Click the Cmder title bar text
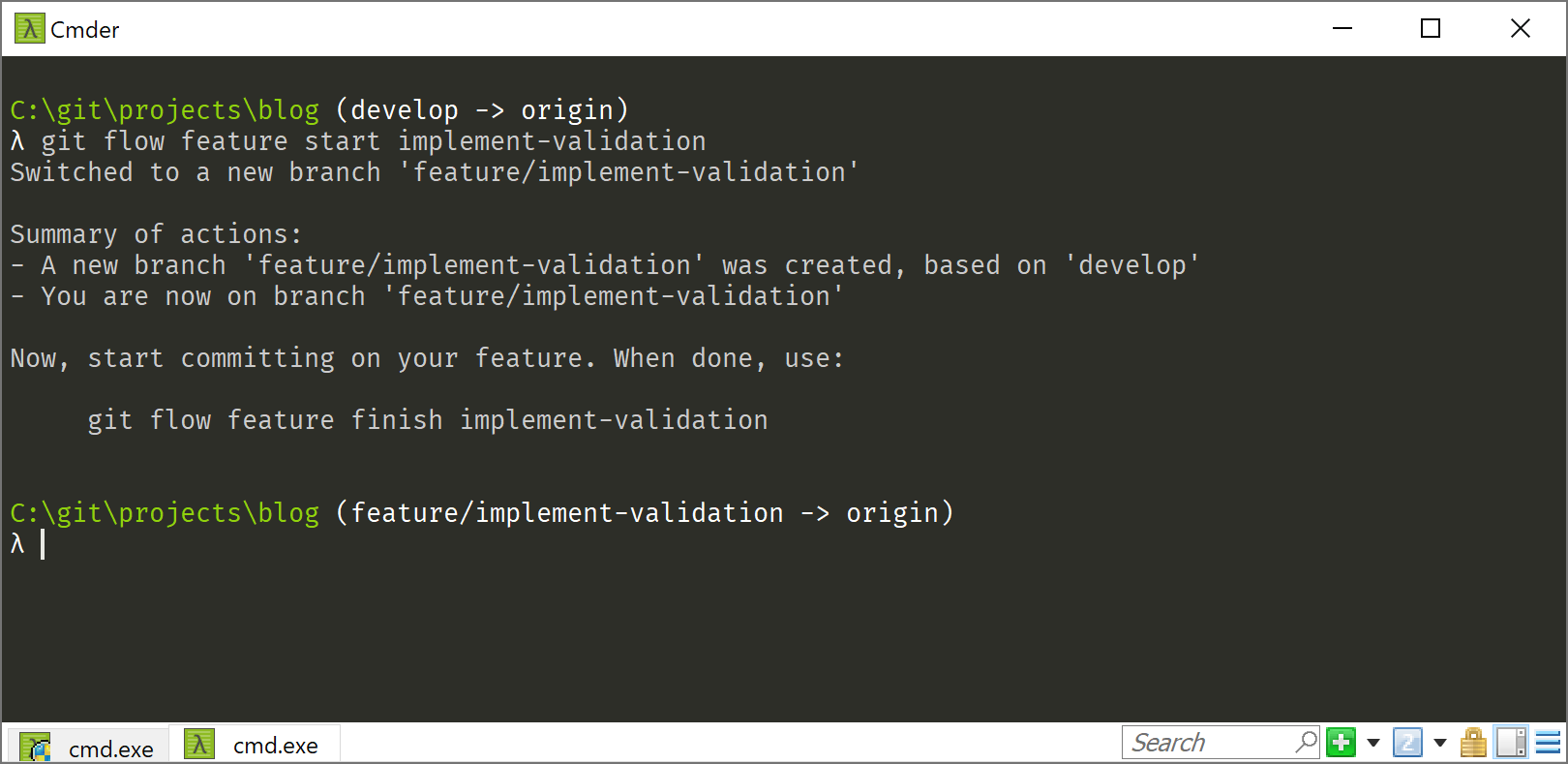Viewport: 1568px width, 764px height. (x=85, y=30)
